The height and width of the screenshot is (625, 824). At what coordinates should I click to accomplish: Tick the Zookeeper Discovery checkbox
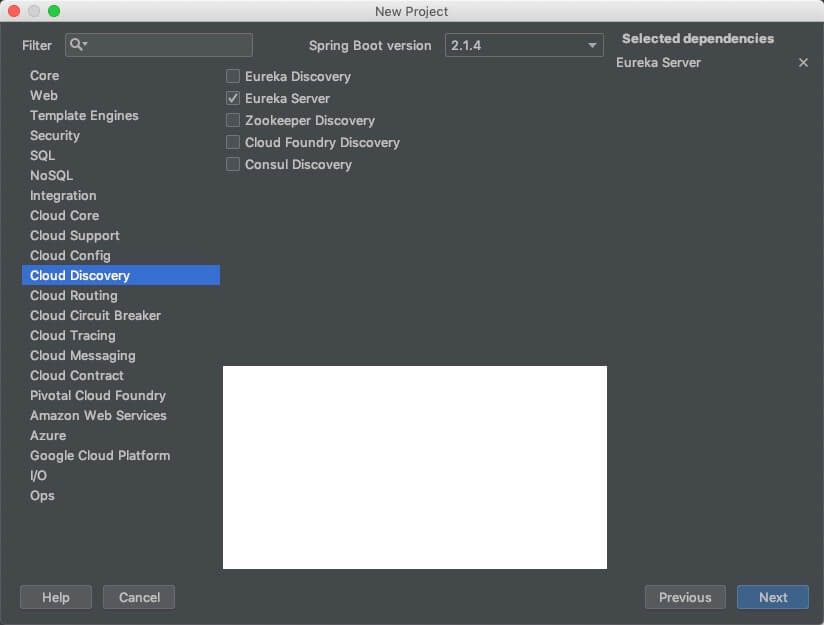pyautogui.click(x=233, y=120)
